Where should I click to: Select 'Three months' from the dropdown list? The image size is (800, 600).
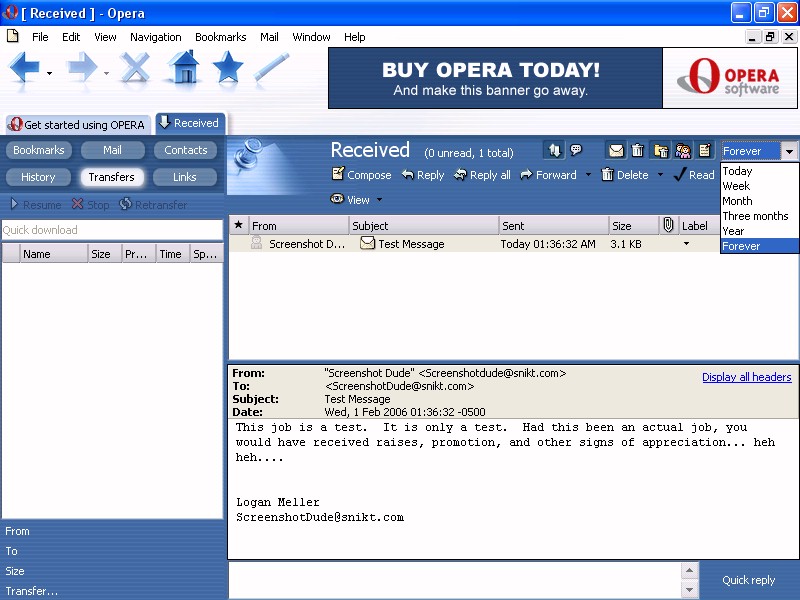click(755, 216)
